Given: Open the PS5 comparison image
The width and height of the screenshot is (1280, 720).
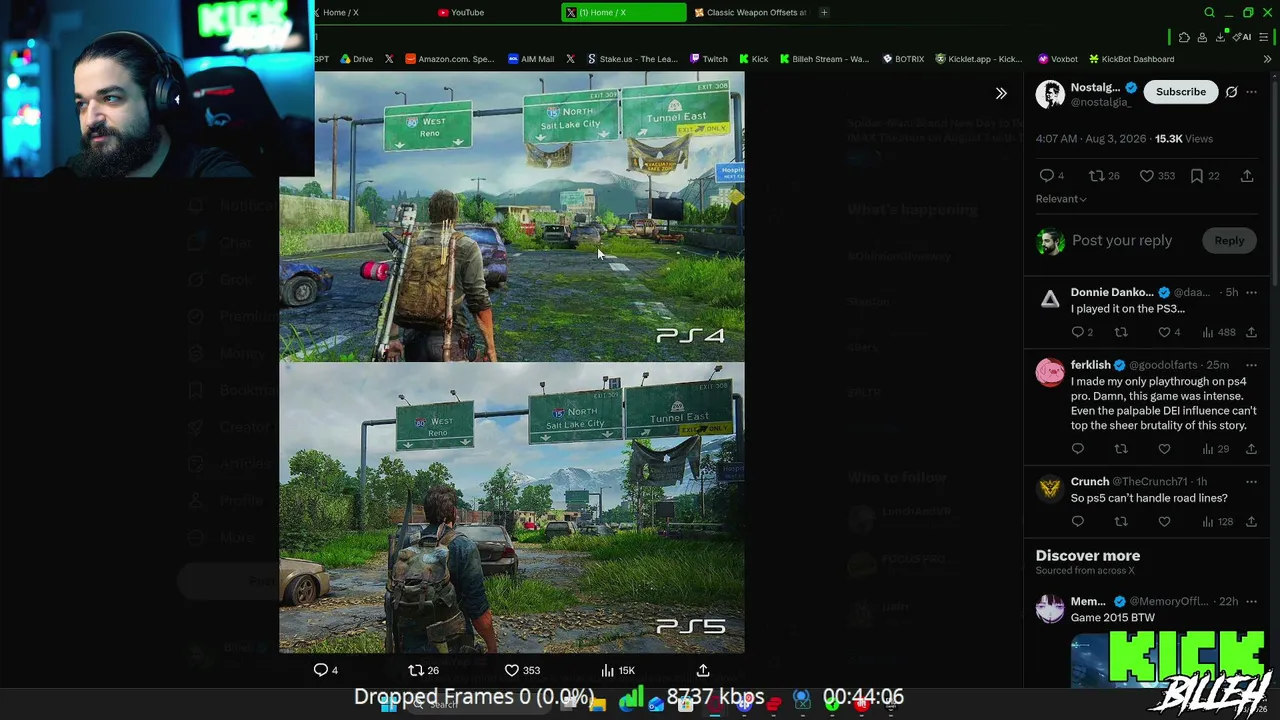Looking at the screenshot, I should click(512, 508).
